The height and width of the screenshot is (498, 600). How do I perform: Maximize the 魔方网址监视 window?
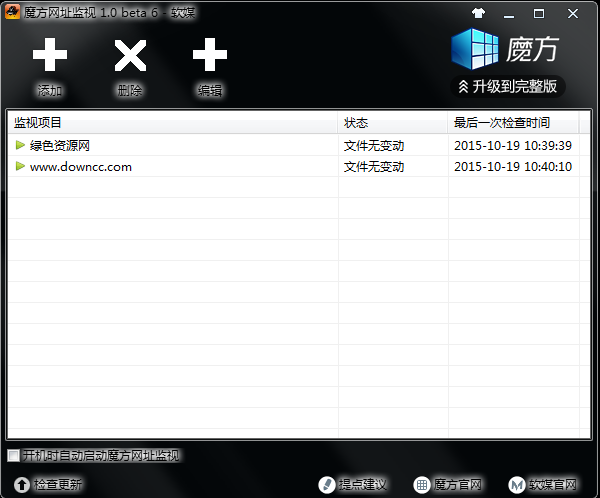[x=539, y=14]
